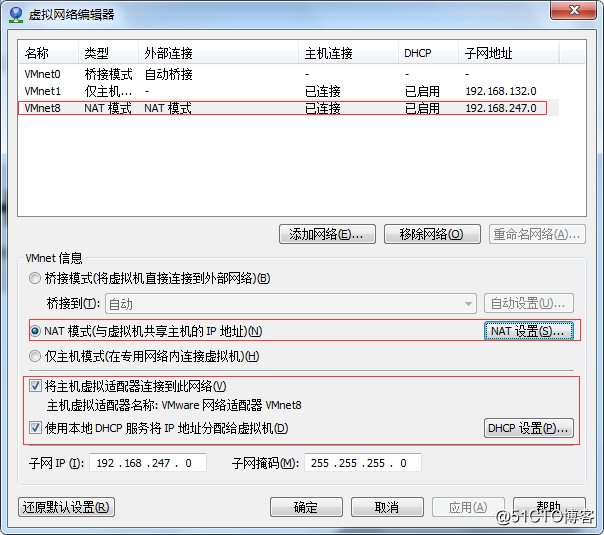
Task: Click the 确定 button
Action: pos(306,507)
